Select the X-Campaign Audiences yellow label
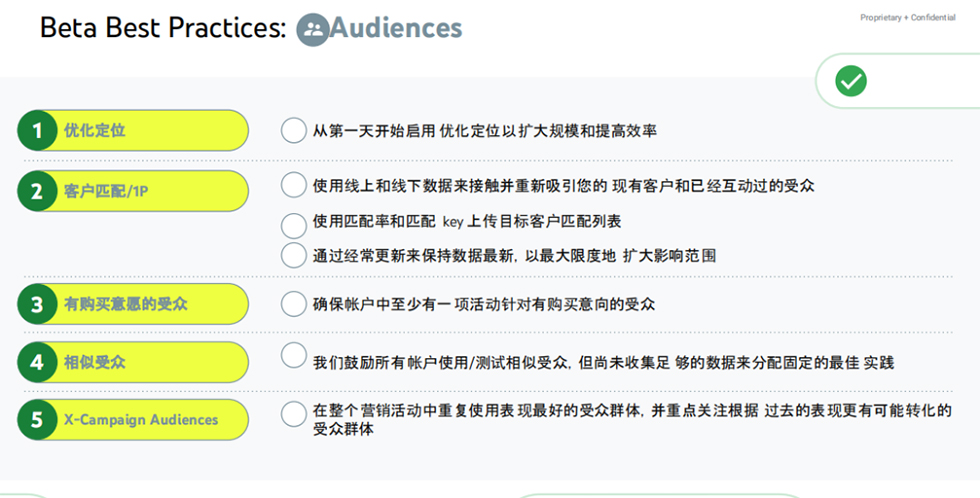980x498 pixels. tap(150, 420)
